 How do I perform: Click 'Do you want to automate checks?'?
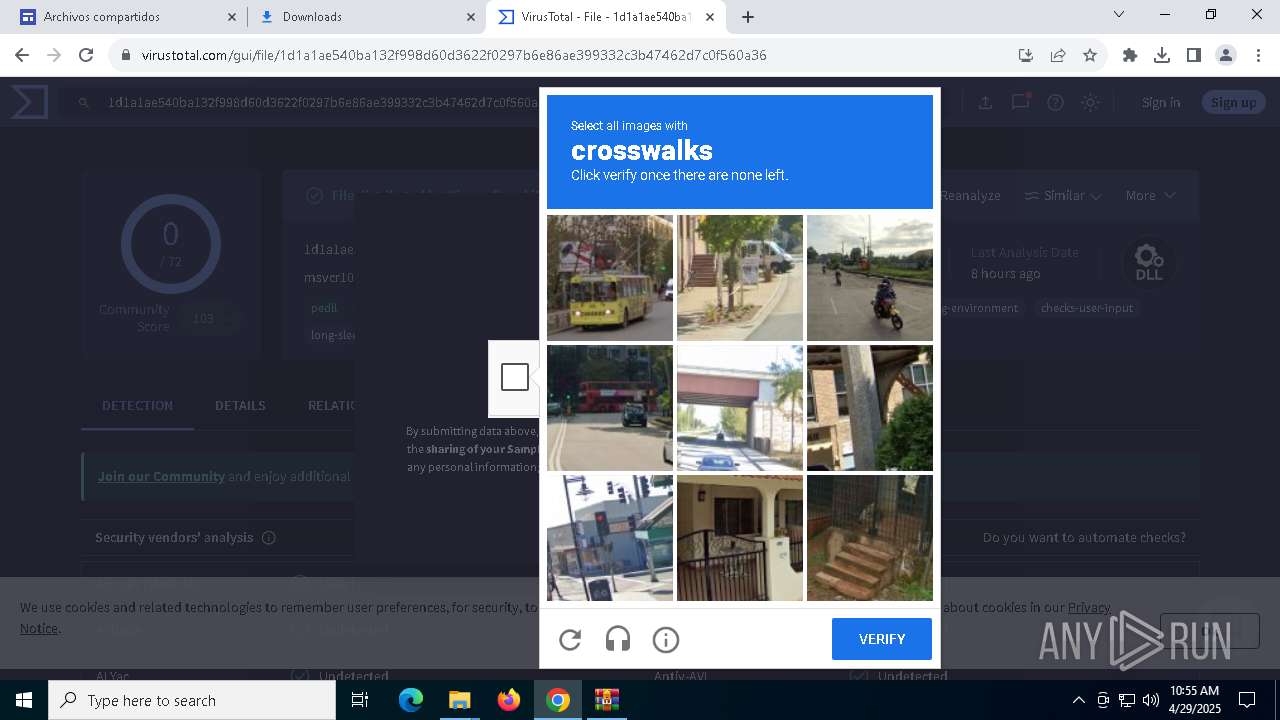coord(1084,537)
